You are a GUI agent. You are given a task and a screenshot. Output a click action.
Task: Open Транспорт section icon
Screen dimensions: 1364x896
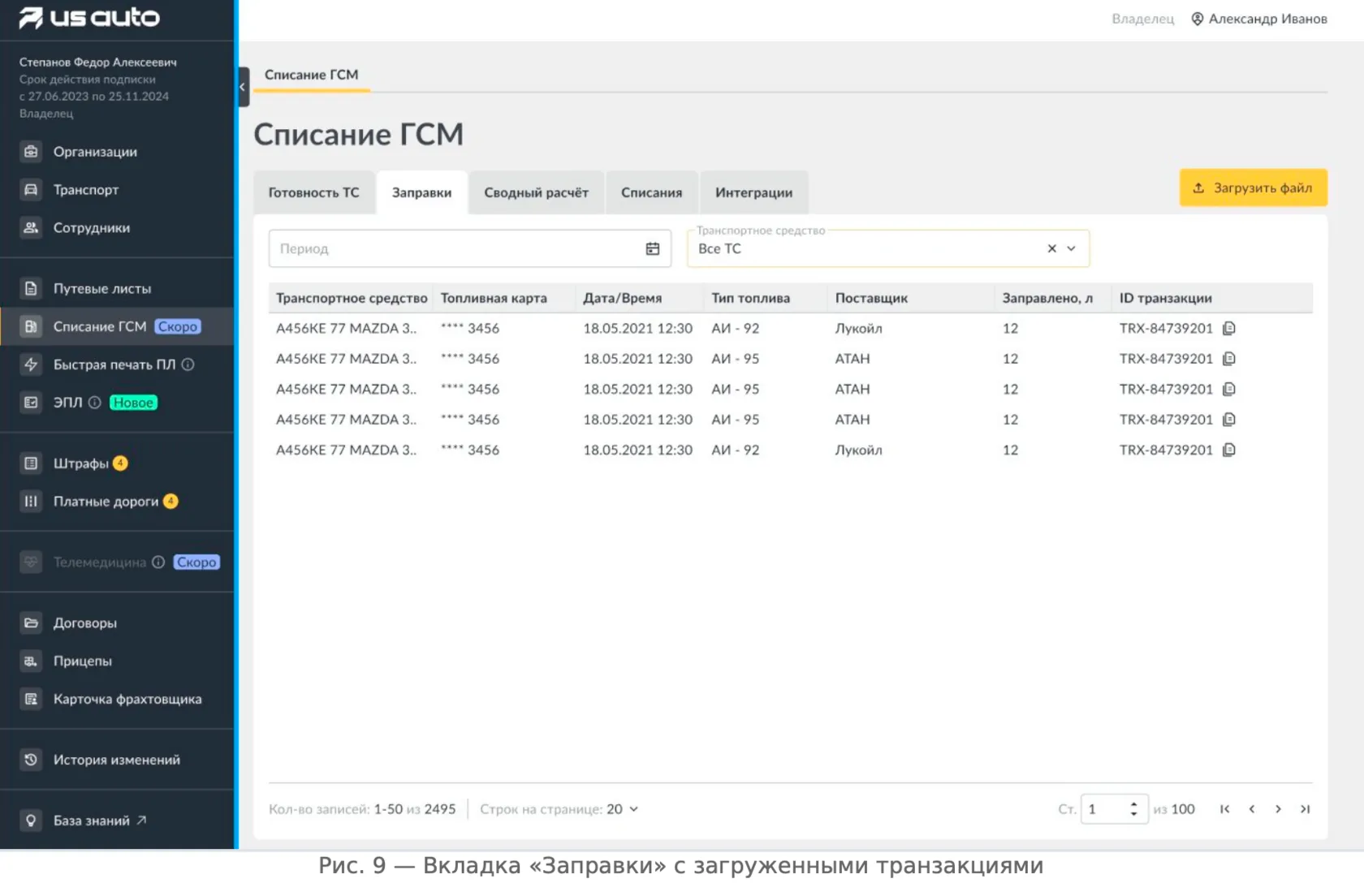pyautogui.click(x=31, y=190)
